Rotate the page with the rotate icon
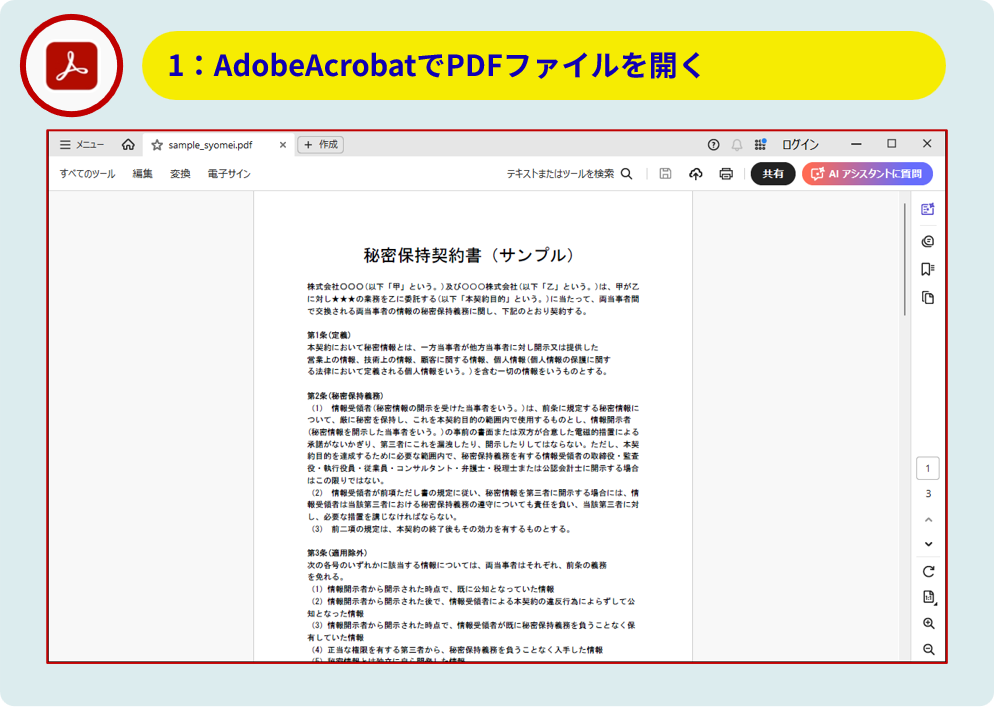 pyautogui.click(x=928, y=571)
